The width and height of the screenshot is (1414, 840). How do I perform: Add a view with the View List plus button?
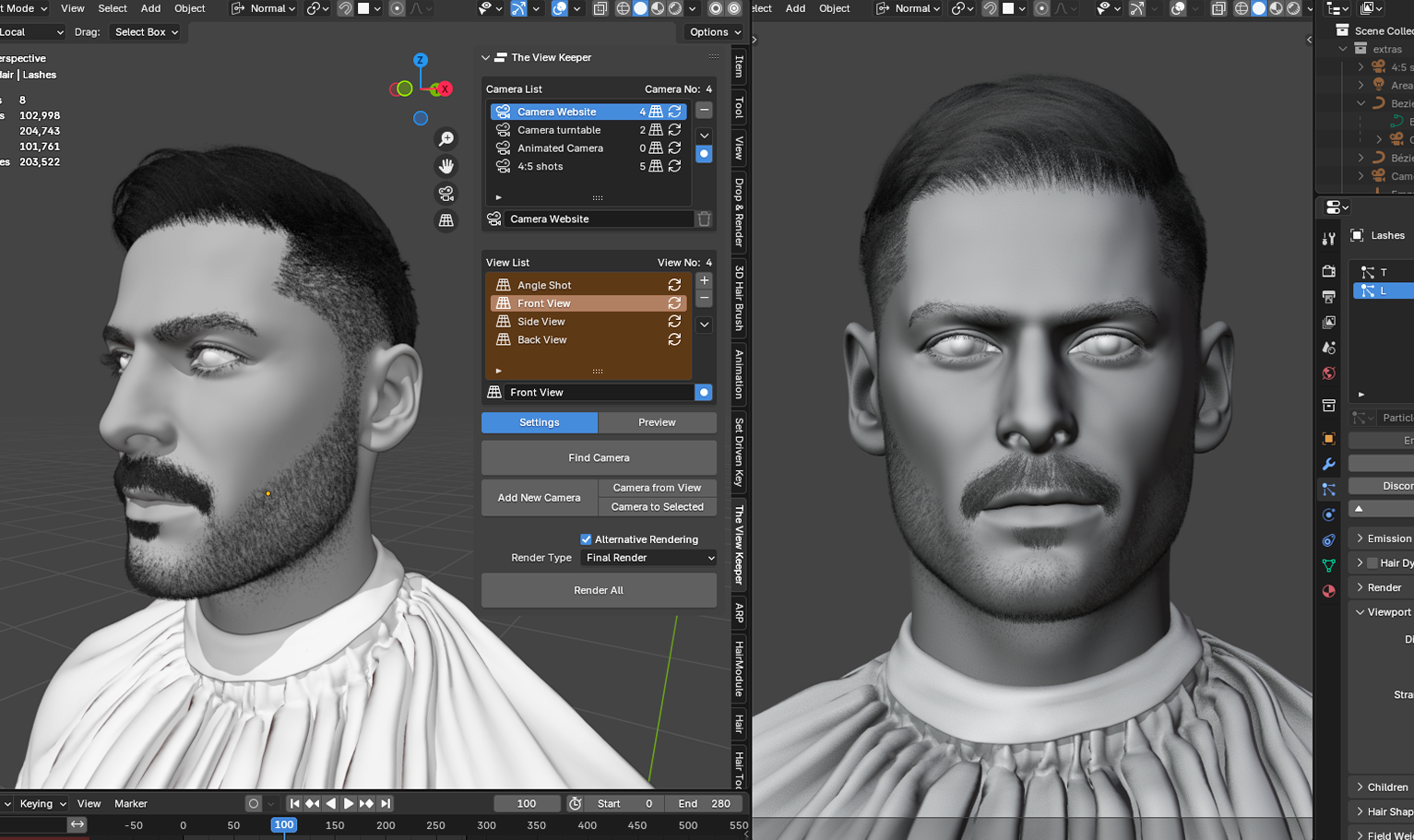704,280
